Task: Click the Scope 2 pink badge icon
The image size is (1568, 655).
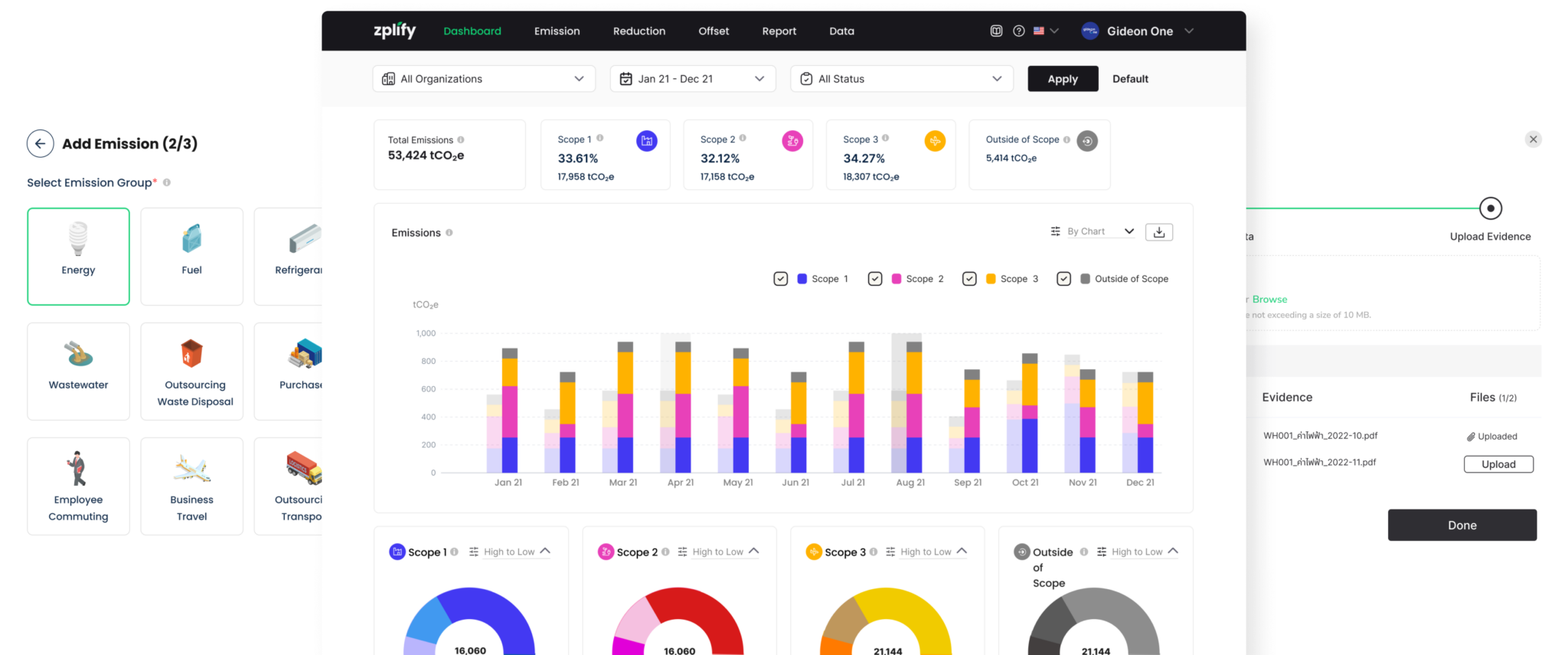Action: [x=792, y=141]
